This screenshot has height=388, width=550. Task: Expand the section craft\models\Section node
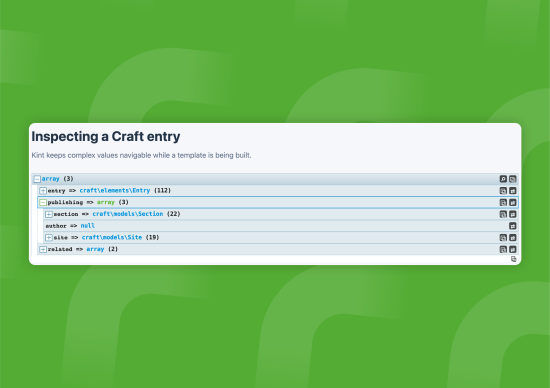(x=49, y=214)
